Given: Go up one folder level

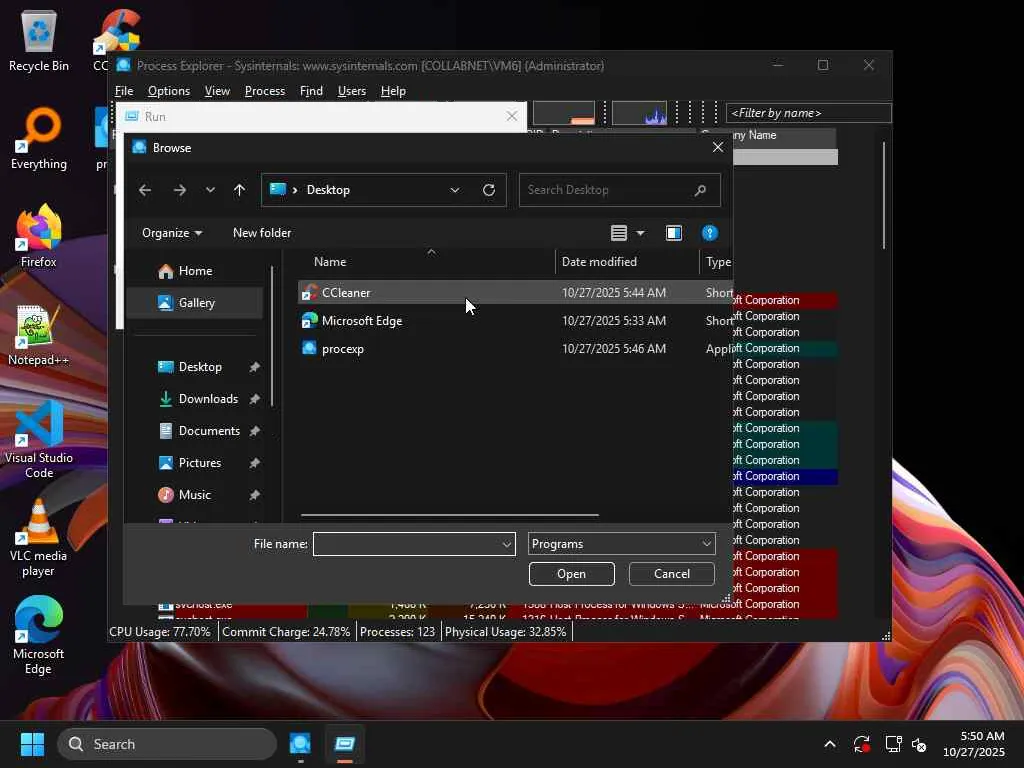Looking at the screenshot, I should 240,190.
